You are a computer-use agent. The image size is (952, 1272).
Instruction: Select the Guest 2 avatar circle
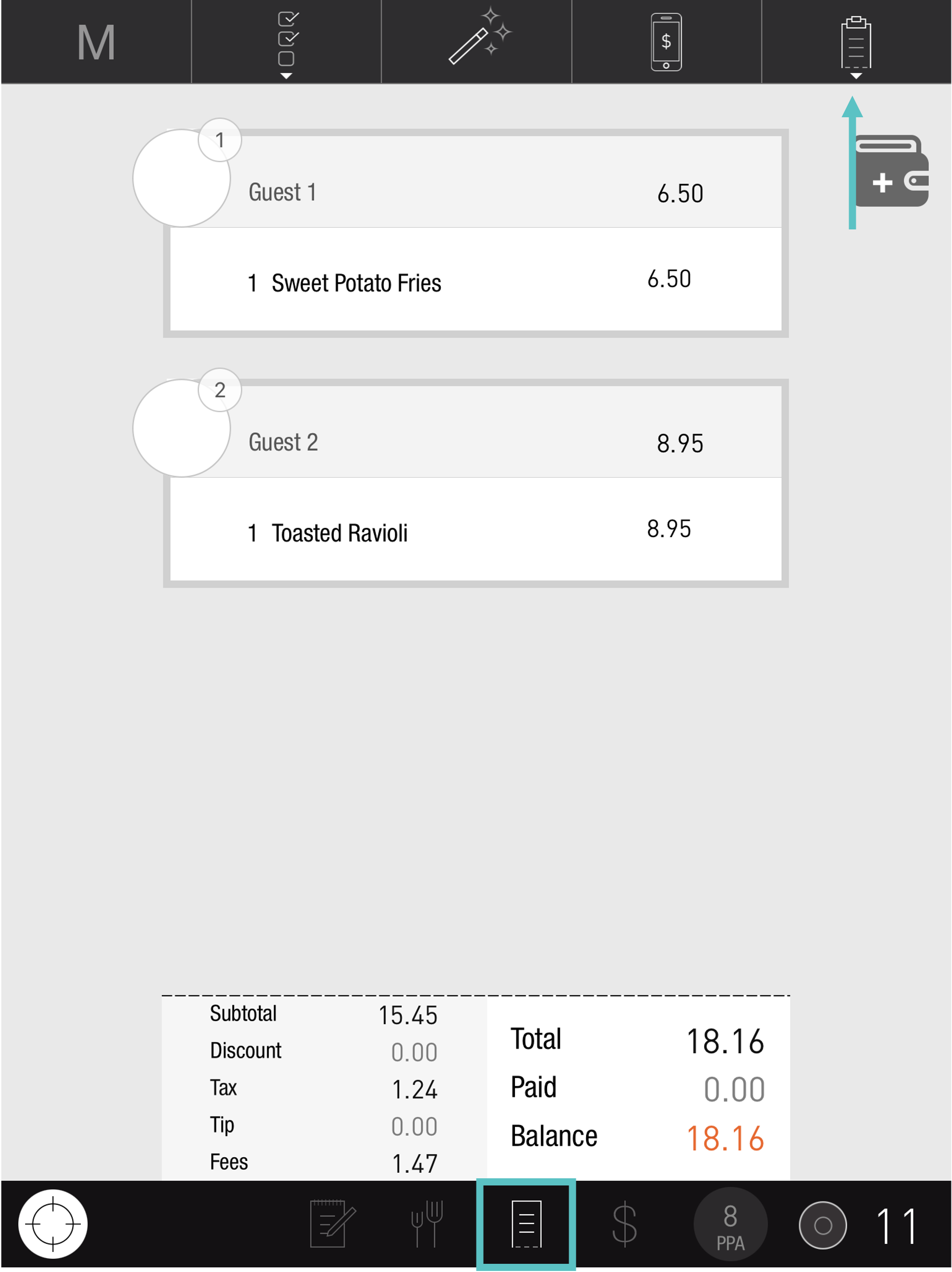[181, 429]
